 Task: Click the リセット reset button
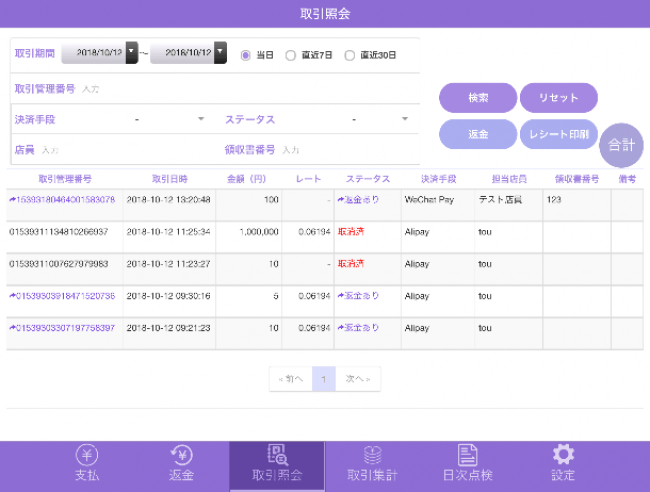coord(559,98)
